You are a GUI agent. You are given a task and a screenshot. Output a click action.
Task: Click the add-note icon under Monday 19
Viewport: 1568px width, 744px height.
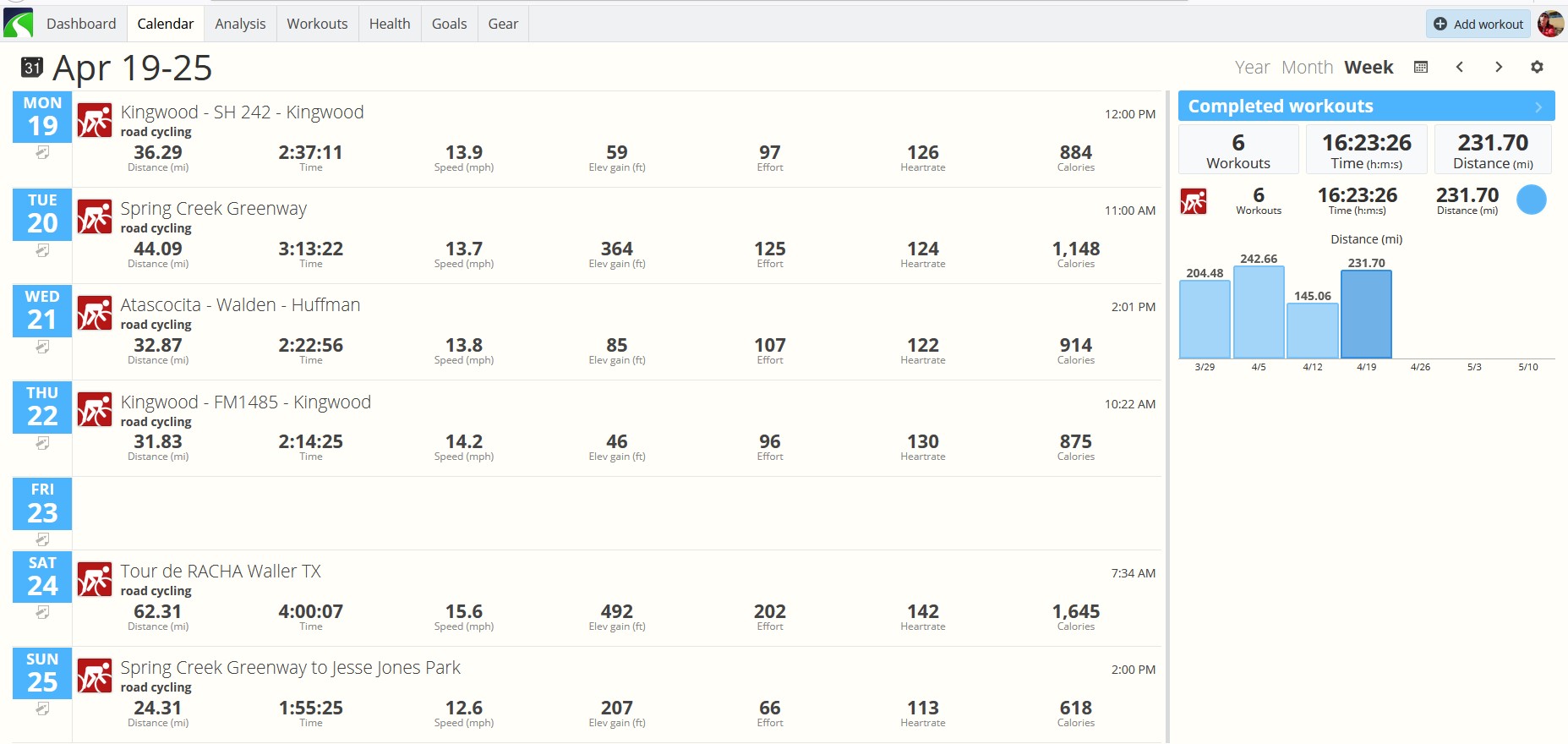(x=42, y=153)
